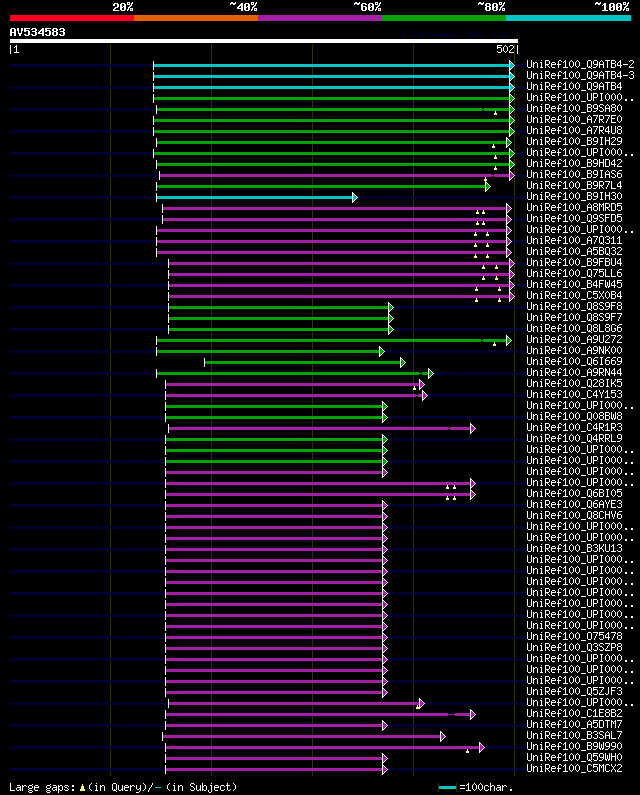Open hit label UniRef100_A5DTM7

(x=574, y=724)
